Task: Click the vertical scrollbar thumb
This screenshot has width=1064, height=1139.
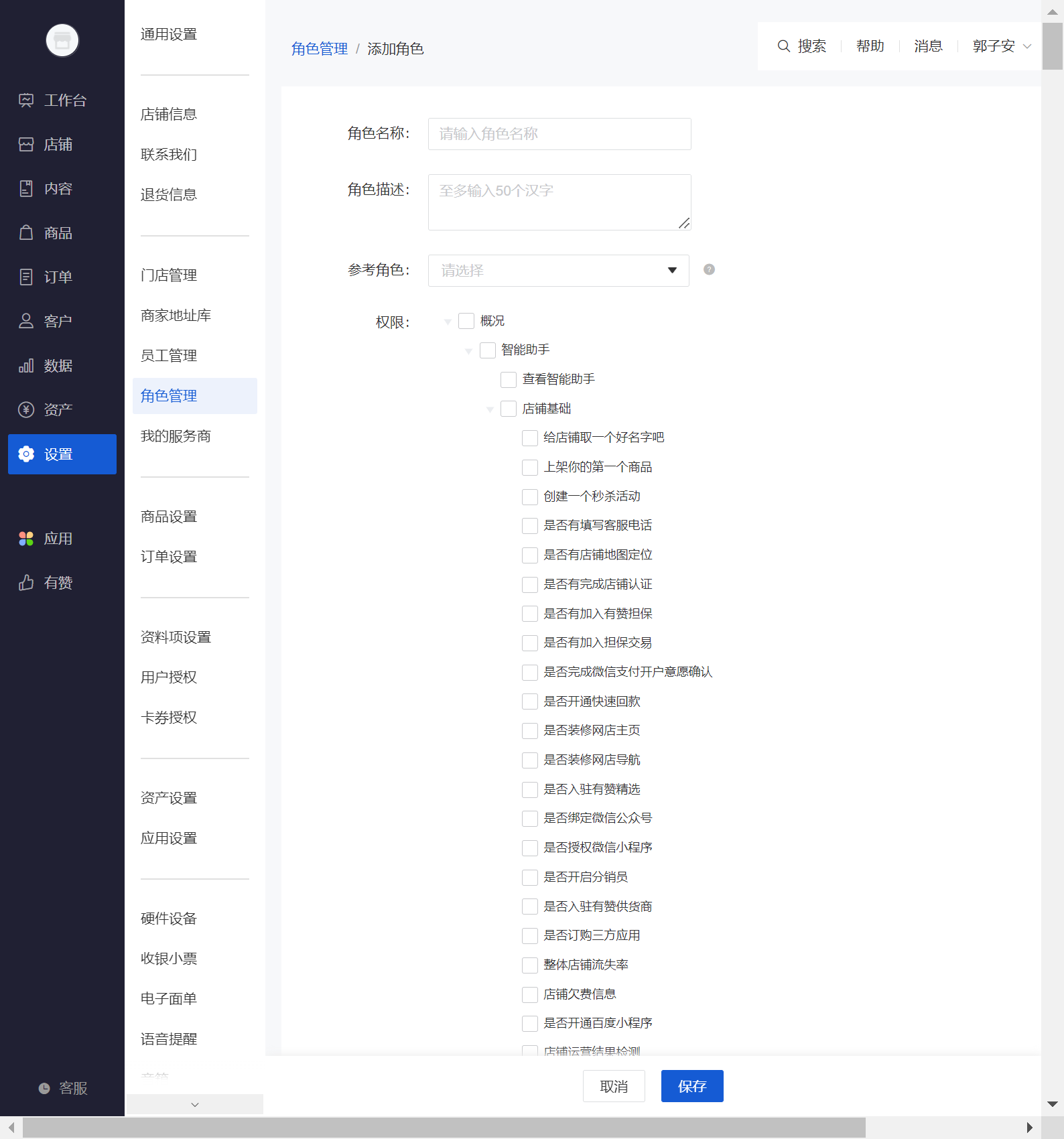Action: [1053, 46]
